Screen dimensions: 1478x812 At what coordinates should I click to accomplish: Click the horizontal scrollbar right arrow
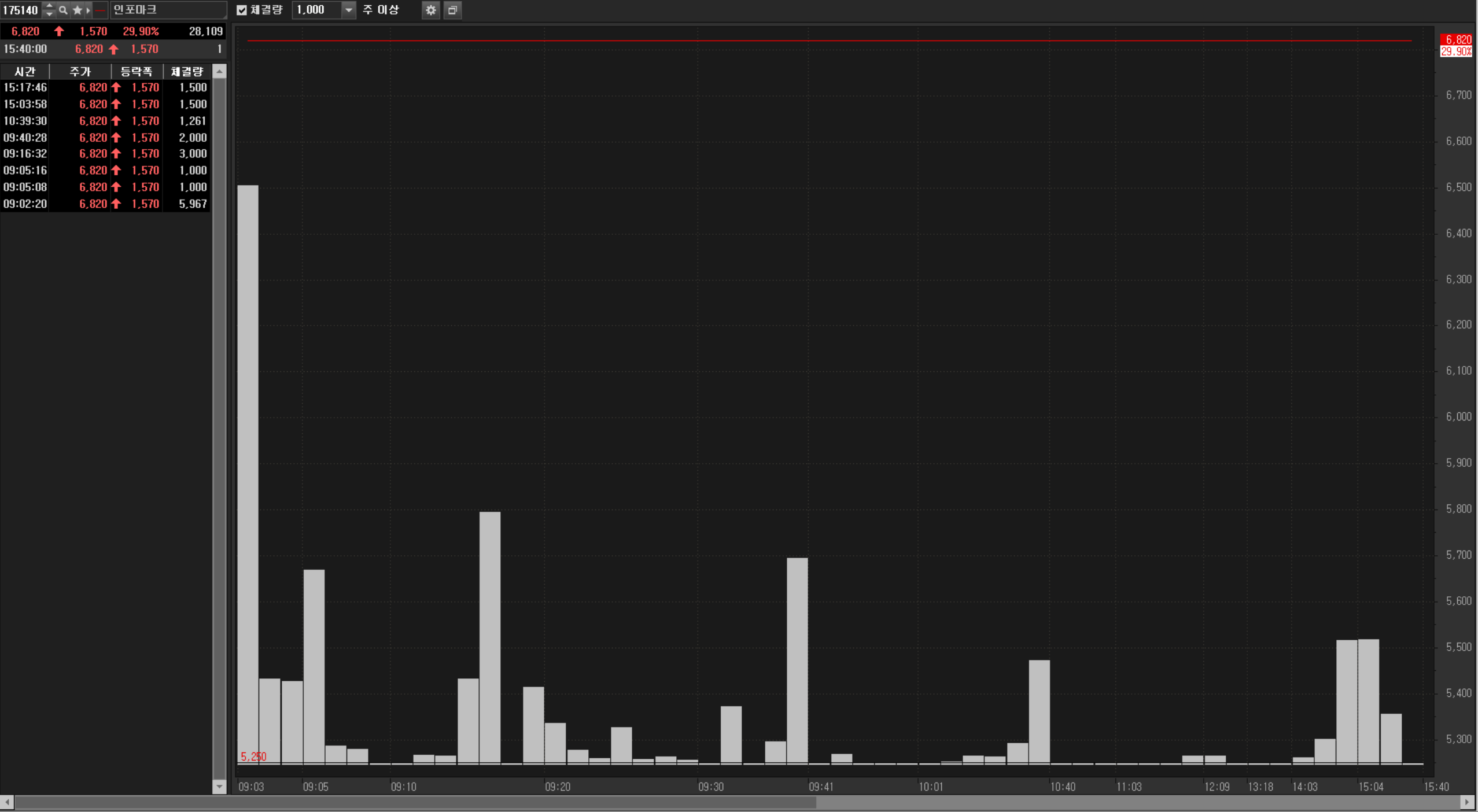pos(1466,803)
